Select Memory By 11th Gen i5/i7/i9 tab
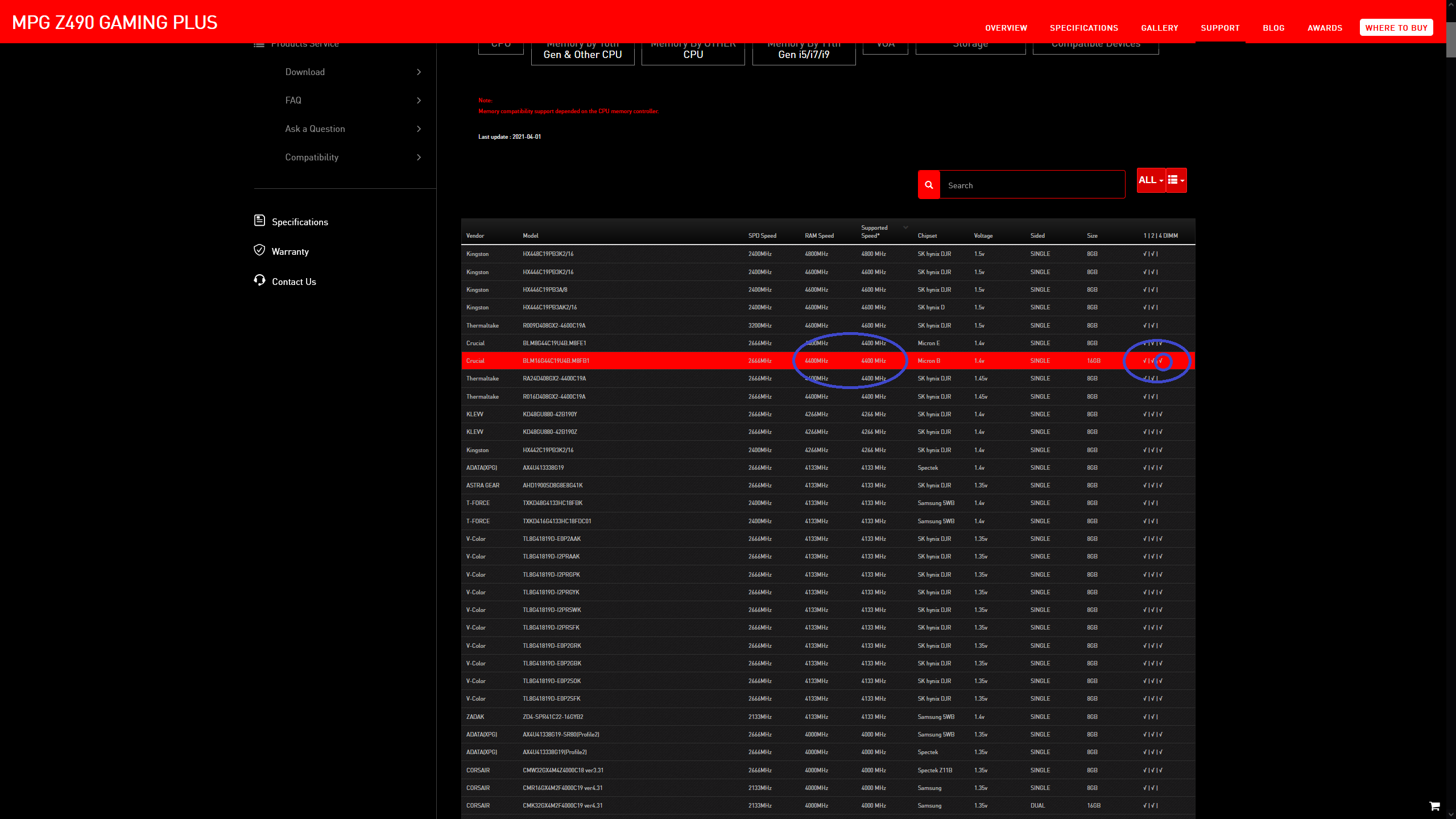The image size is (1456, 819). 804,53
